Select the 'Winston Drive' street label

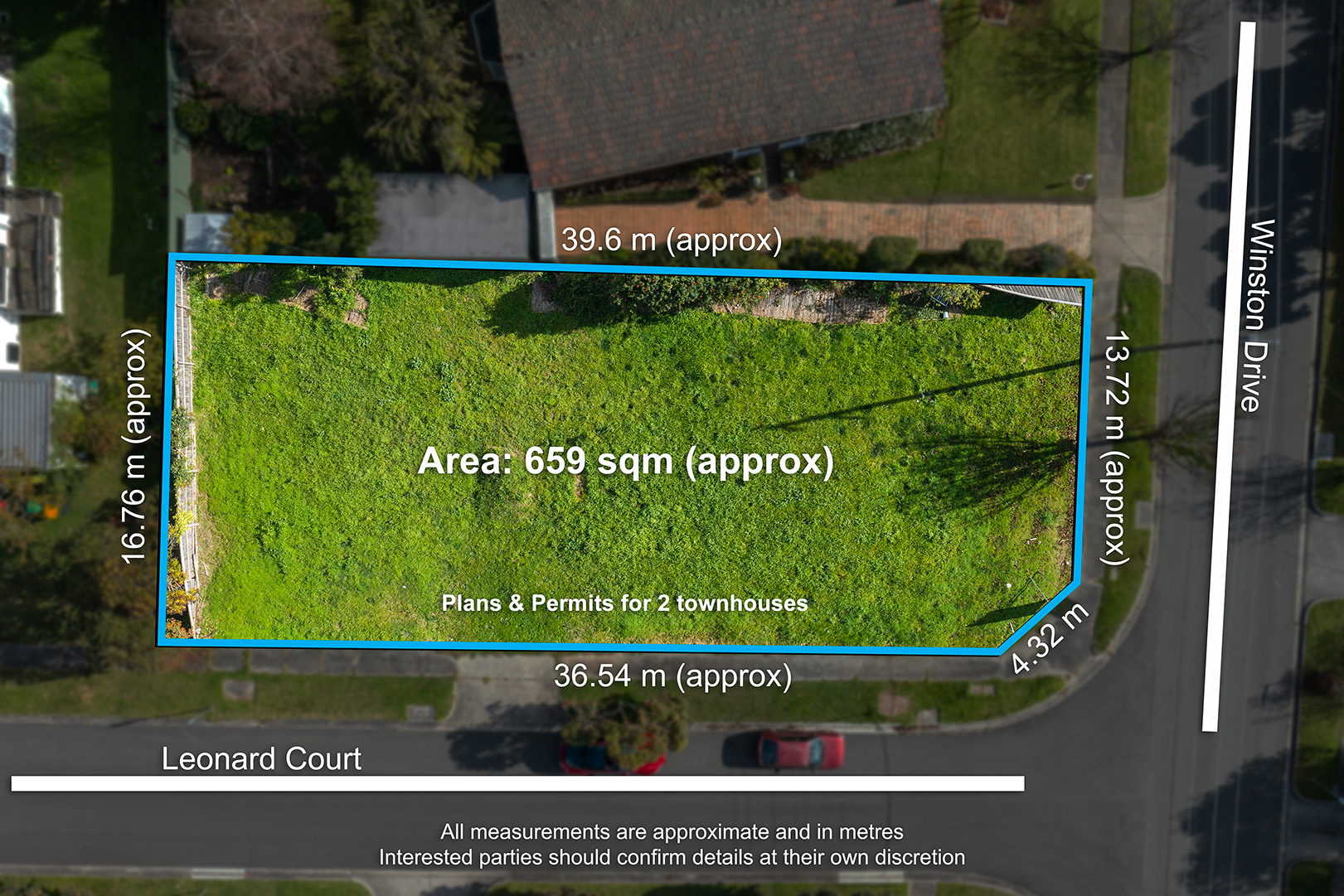coord(1258,316)
